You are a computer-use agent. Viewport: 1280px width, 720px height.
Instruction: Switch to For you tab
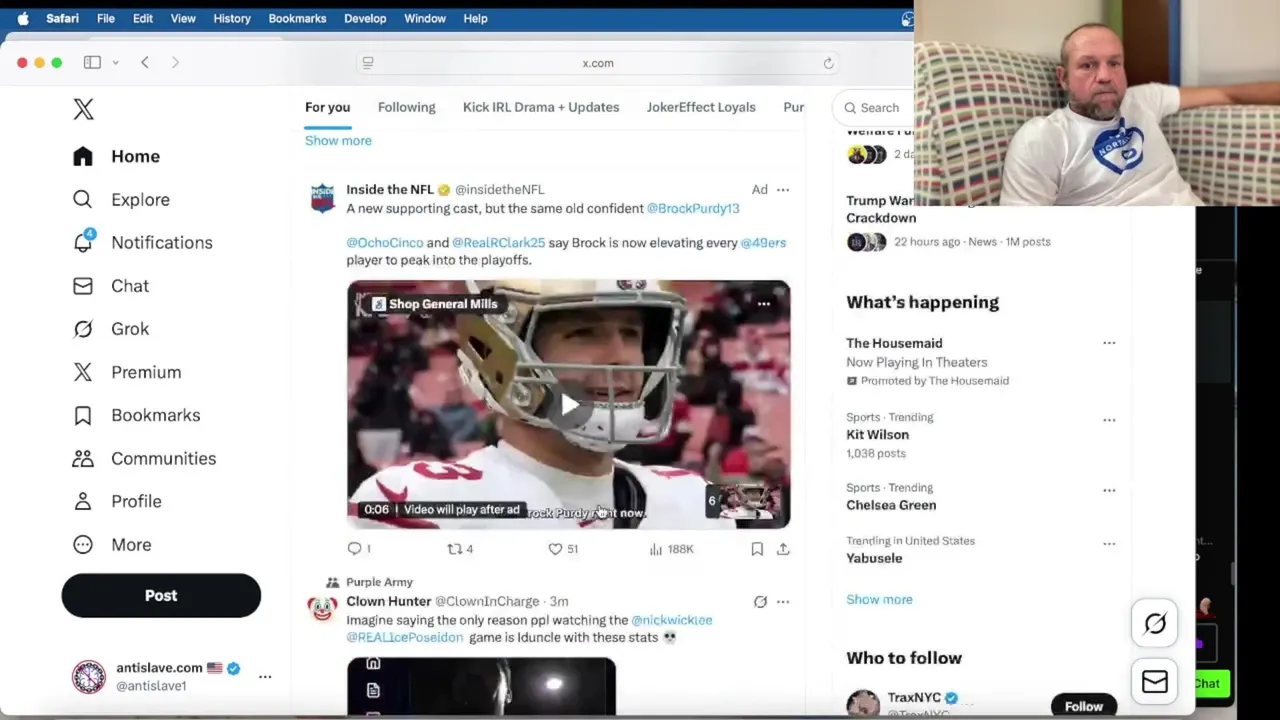327,107
